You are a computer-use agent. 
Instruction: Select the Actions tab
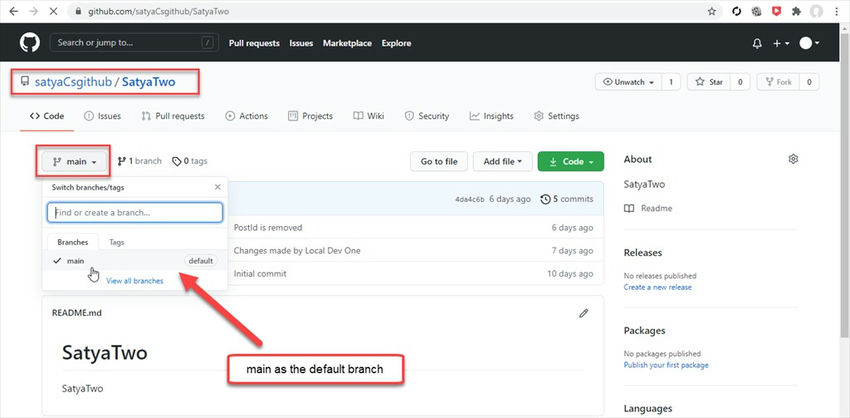247,116
